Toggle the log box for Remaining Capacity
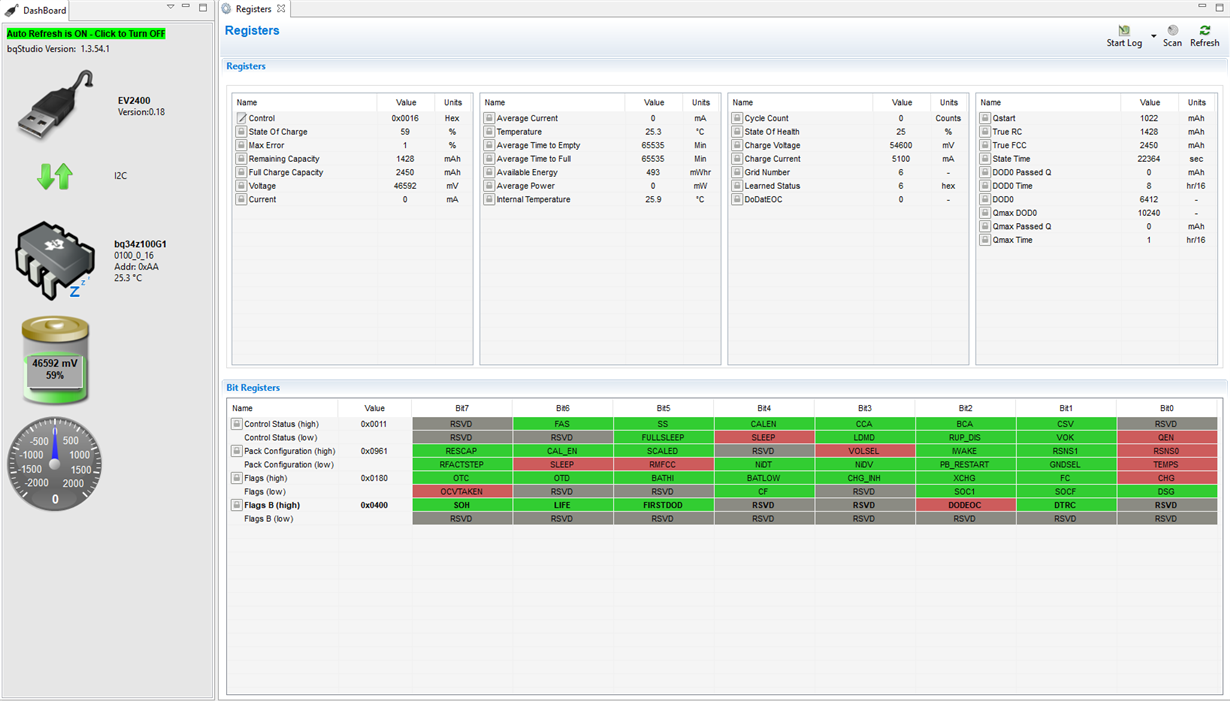1230x701 pixels. click(241, 159)
